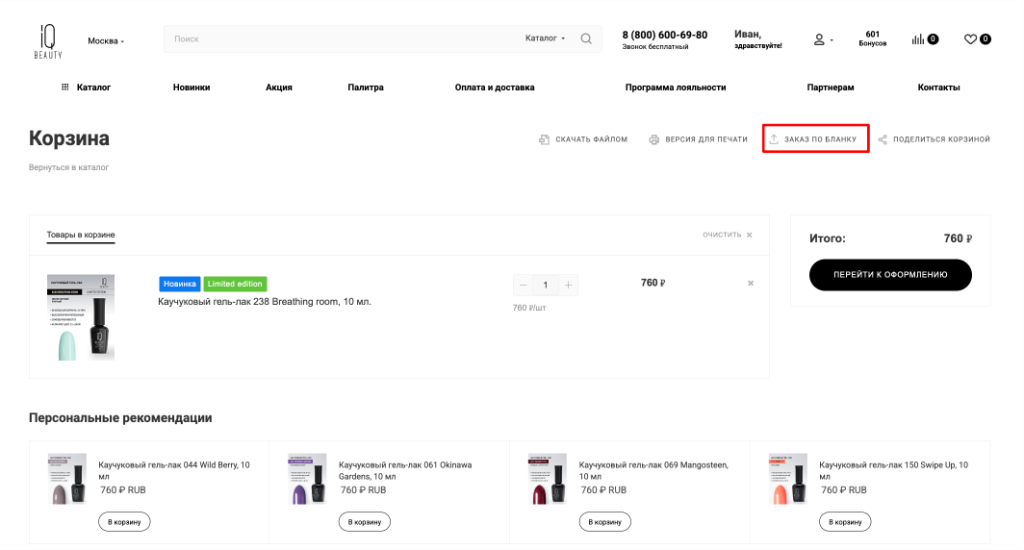This screenshot has width=1024, height=550.
Task: Click Поделиться корзиной share link
Action: pyautogui.click(x=934, y=139)
